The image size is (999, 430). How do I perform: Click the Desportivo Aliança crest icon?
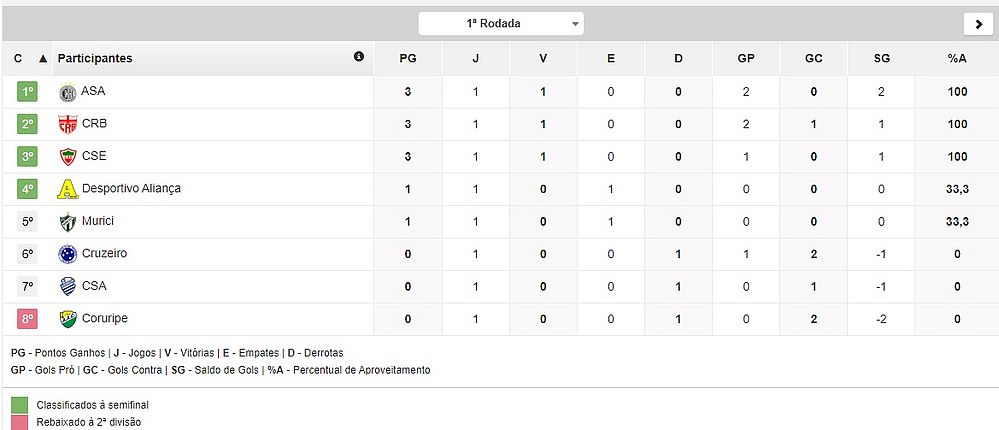68,189
